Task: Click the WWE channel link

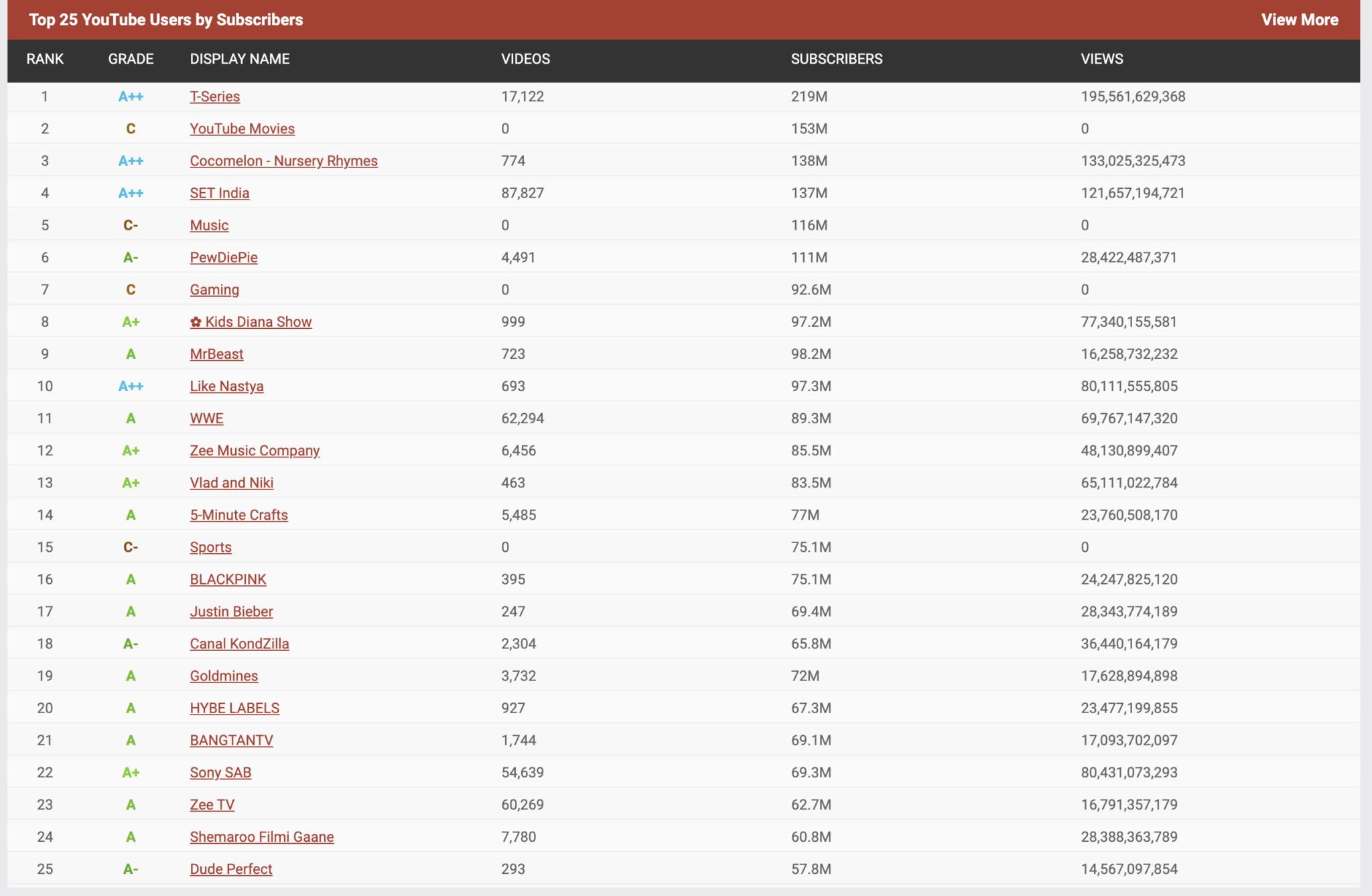Action: coord(206,419)
